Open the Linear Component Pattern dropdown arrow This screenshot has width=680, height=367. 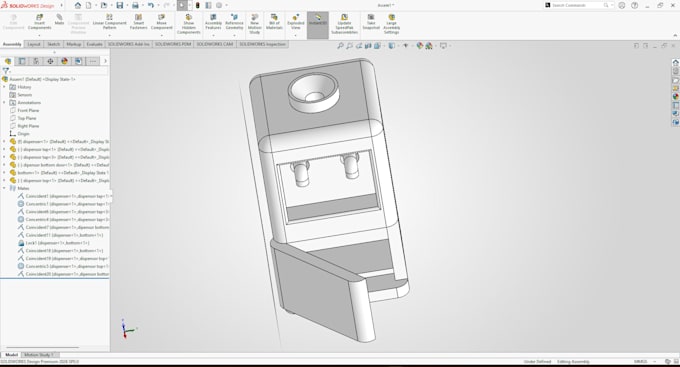point(109,35)
